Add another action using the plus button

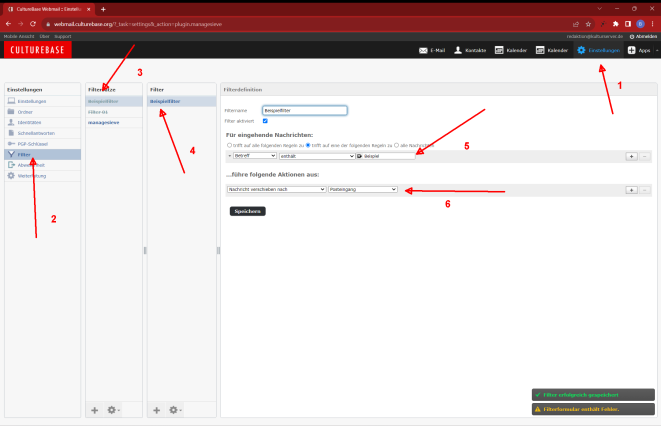coord(631,189)
